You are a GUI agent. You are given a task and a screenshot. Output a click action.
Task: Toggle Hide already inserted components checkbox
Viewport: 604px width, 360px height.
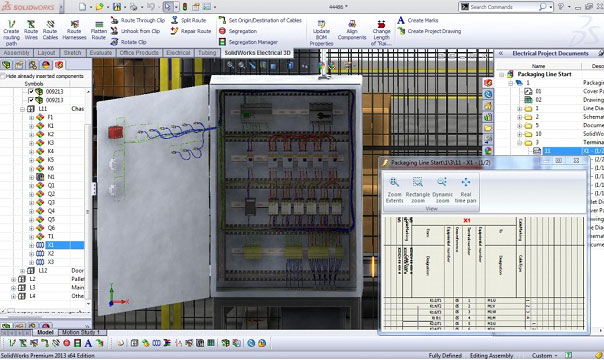tap(3, 76)
